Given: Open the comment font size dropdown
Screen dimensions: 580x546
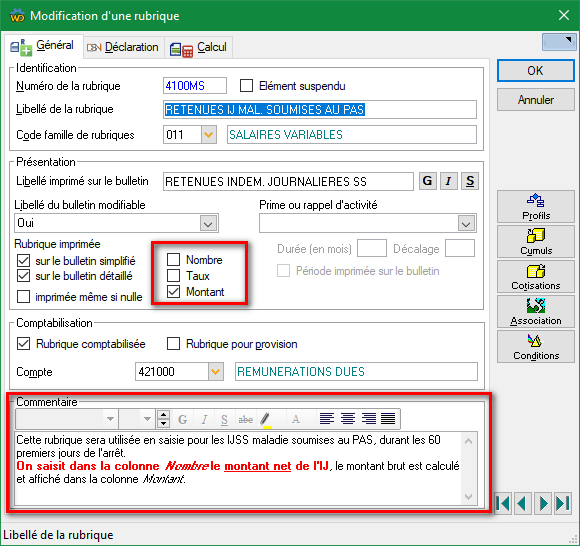Looking at the screenshot, I should [x=147, y=419].
